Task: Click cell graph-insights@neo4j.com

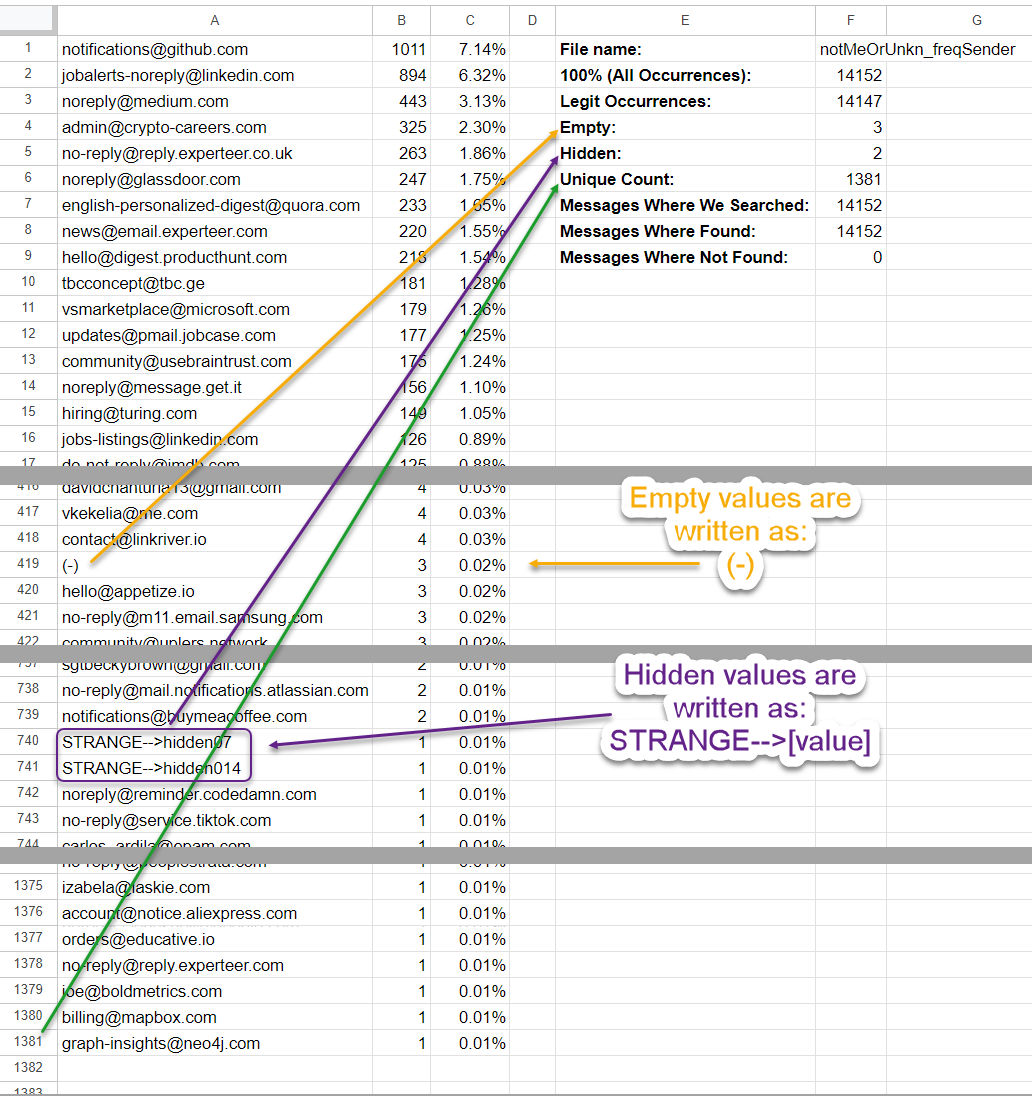Action: [215, 1043]
